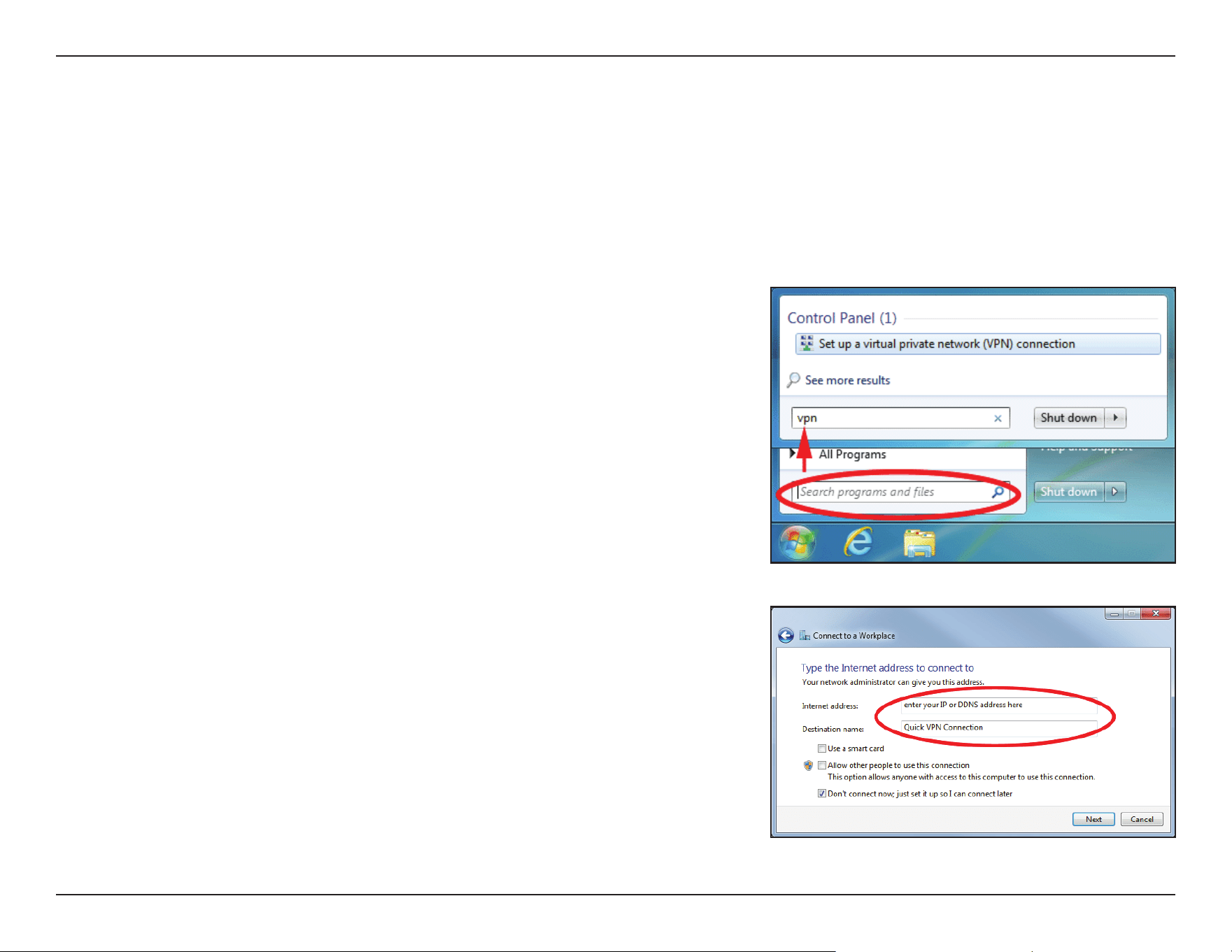The image size is (1232, 952).
Task: Open the Windows Explorer folder icon
Action: coord(919,543)
